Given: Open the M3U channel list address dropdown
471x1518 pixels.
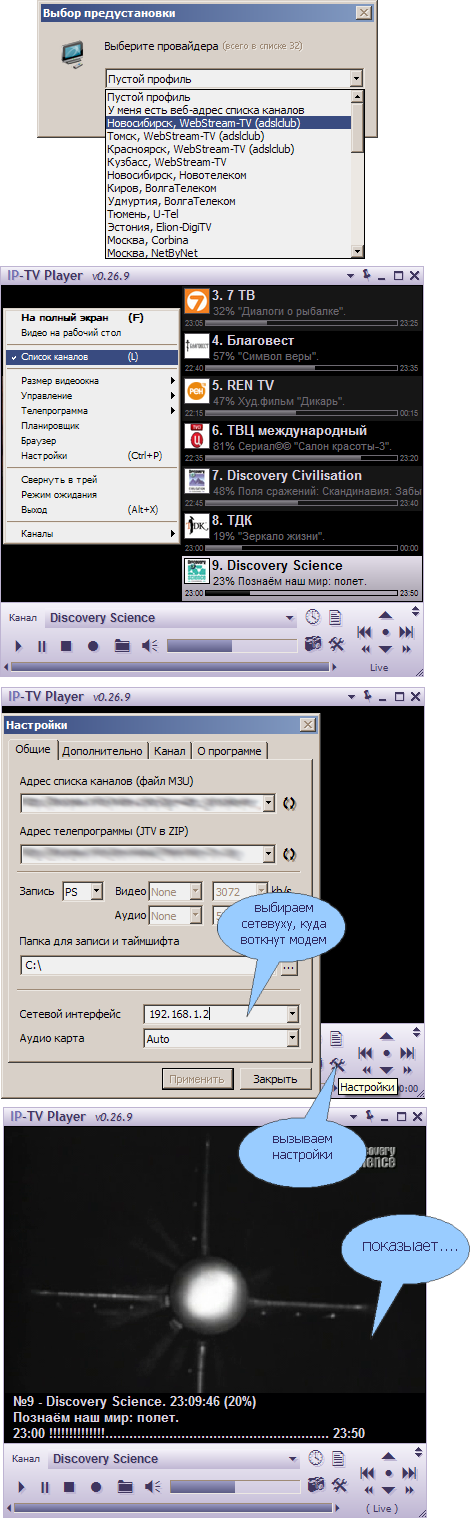Looking at the screenshot, I should (x=269, y=802).
